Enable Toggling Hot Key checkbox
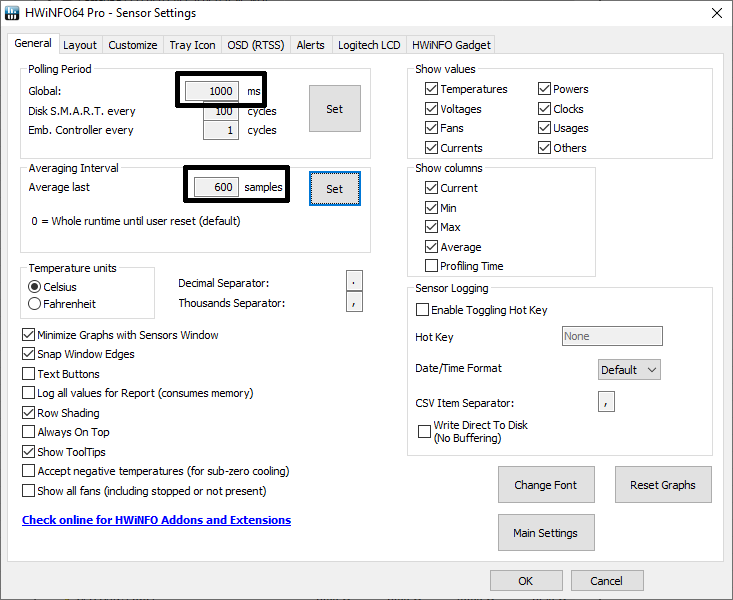733x600 pixels. click(481, 310)
